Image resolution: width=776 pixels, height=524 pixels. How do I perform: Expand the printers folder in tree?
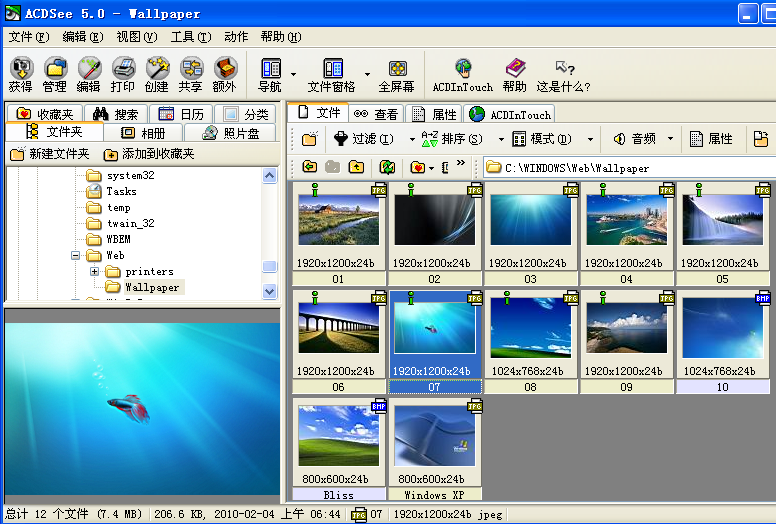95,272
